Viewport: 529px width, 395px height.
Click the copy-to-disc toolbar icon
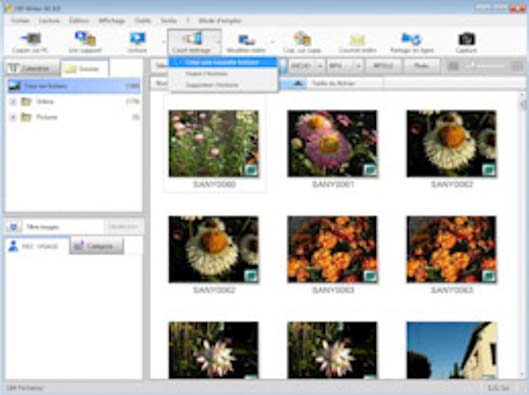coord(302,38)
